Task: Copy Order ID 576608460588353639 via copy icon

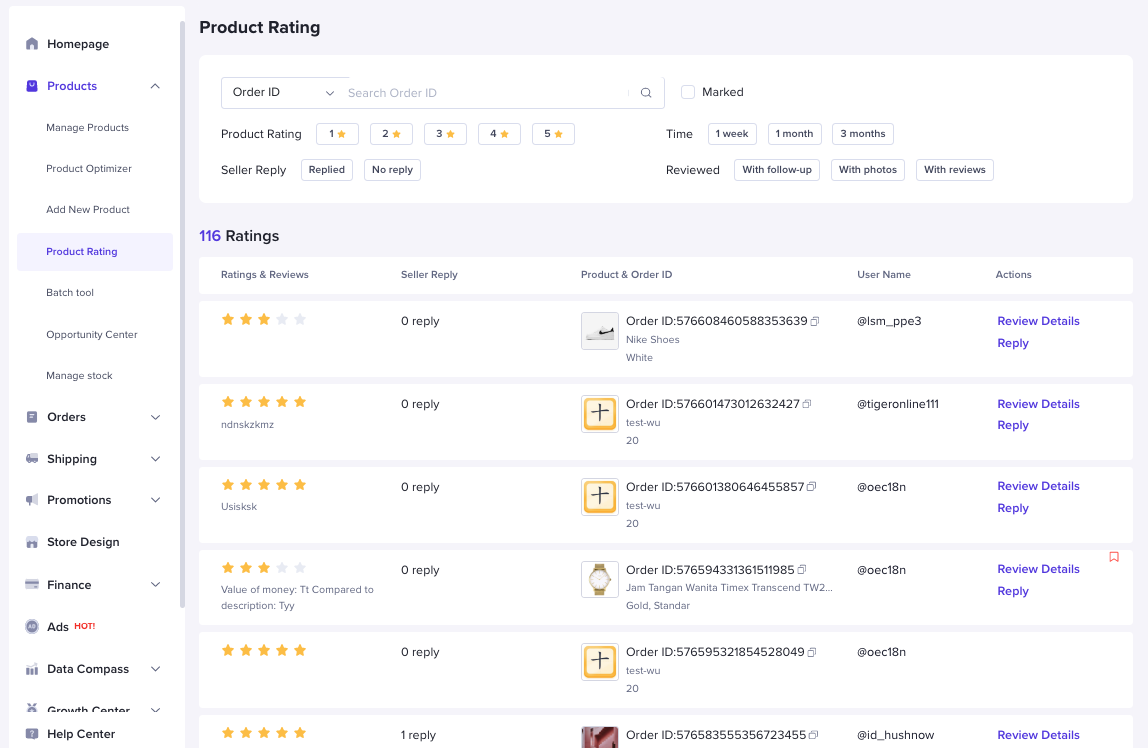Action: tap(815, 321)
